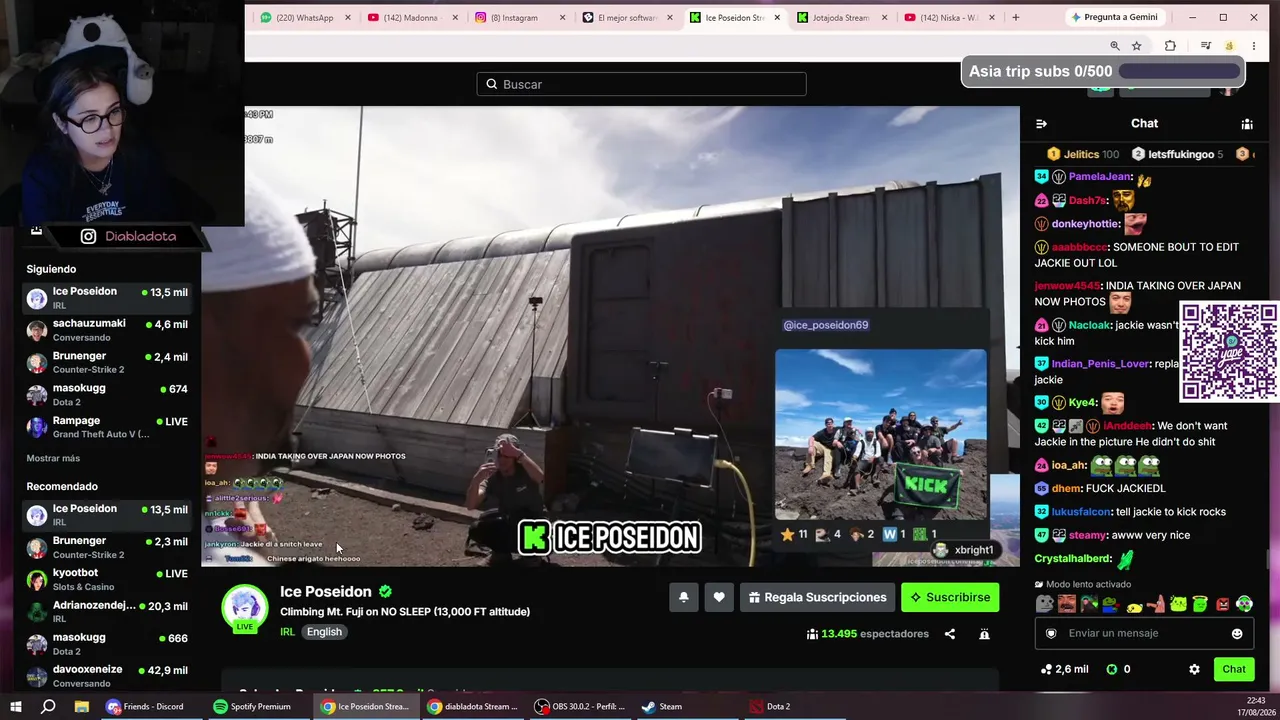Image resolution: width=1280 pixels, height=720 pixels.
Task: Open Chrome media control icon
Action: pos(1206,46)
